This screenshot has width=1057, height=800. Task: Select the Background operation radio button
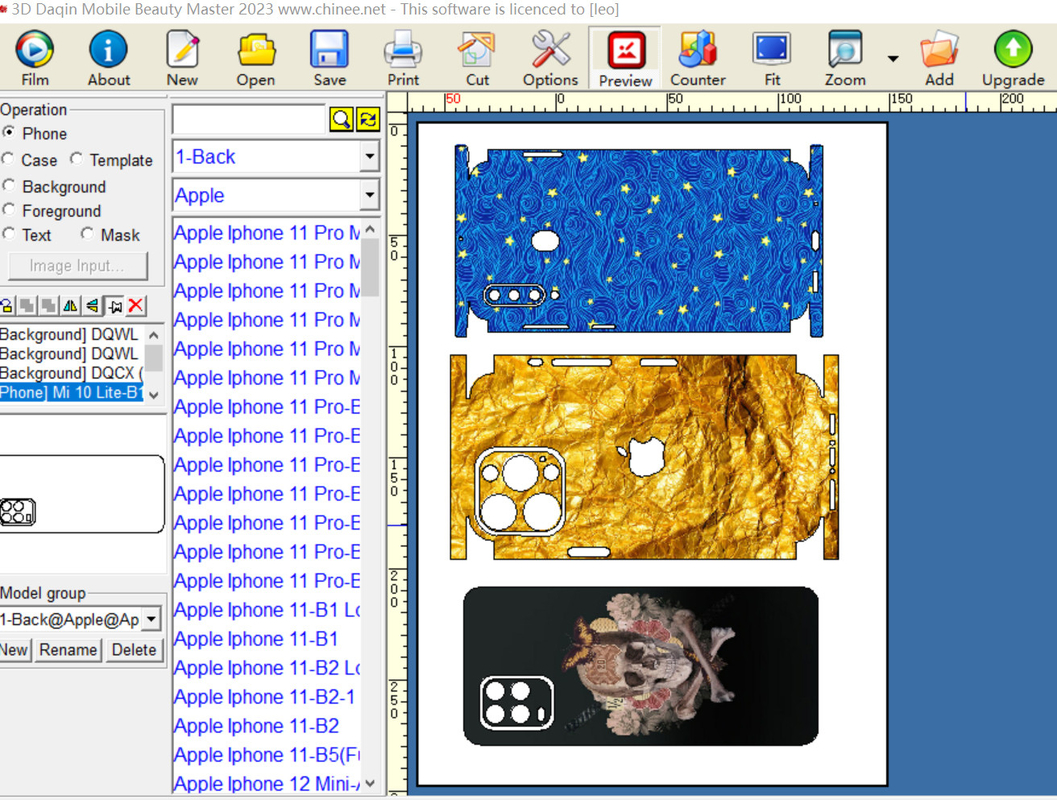point(9,187)
